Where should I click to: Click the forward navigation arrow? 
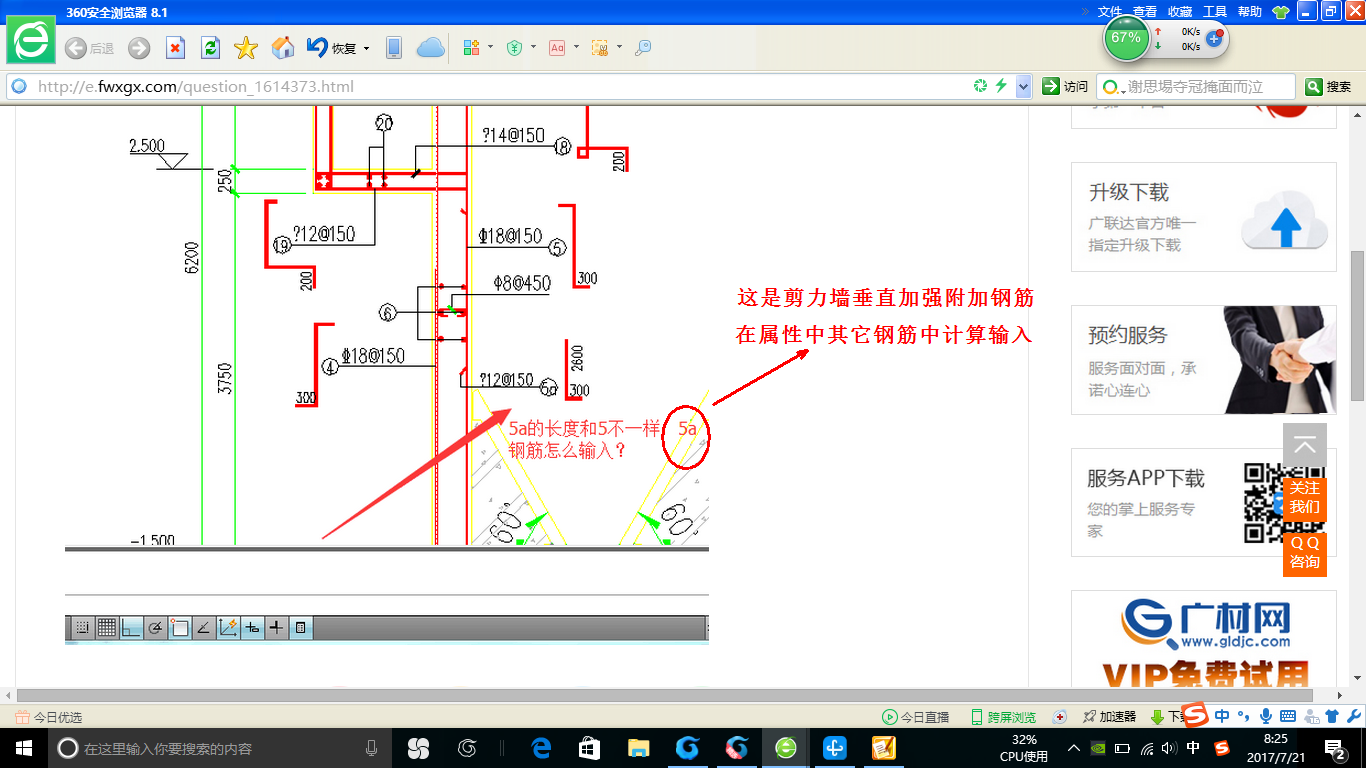click(139, 48)
